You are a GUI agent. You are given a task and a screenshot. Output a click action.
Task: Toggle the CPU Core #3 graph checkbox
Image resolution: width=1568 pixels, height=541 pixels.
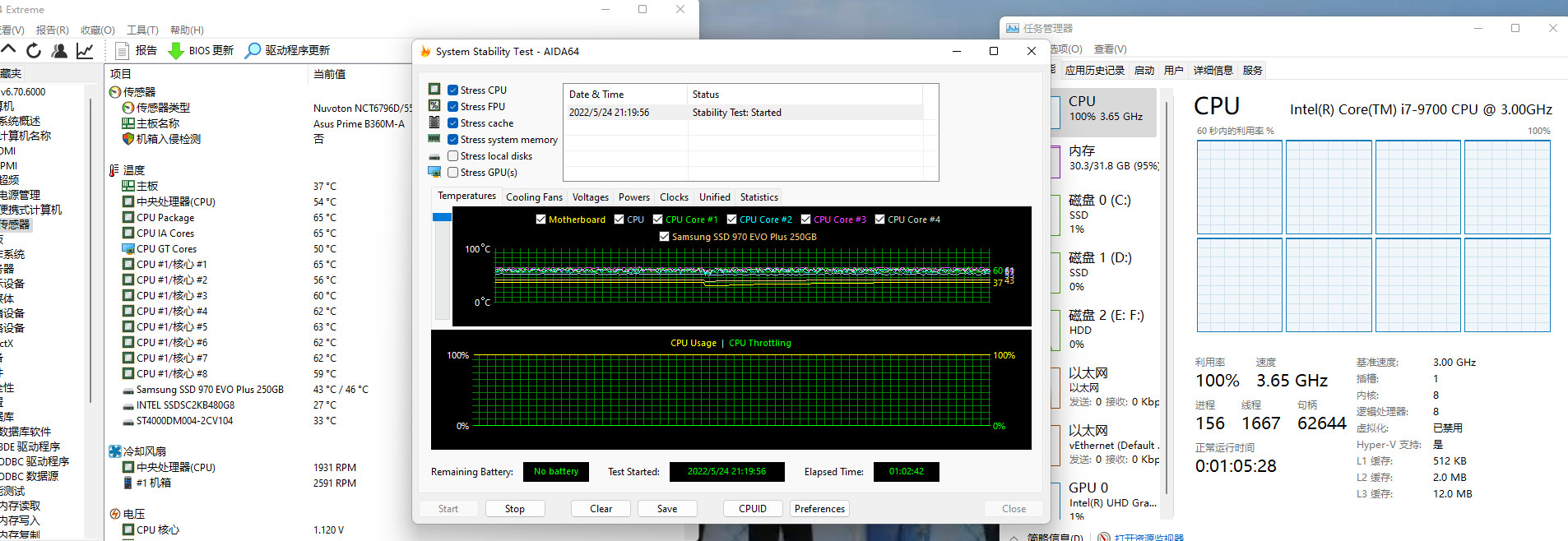click(x=806, y=220)
